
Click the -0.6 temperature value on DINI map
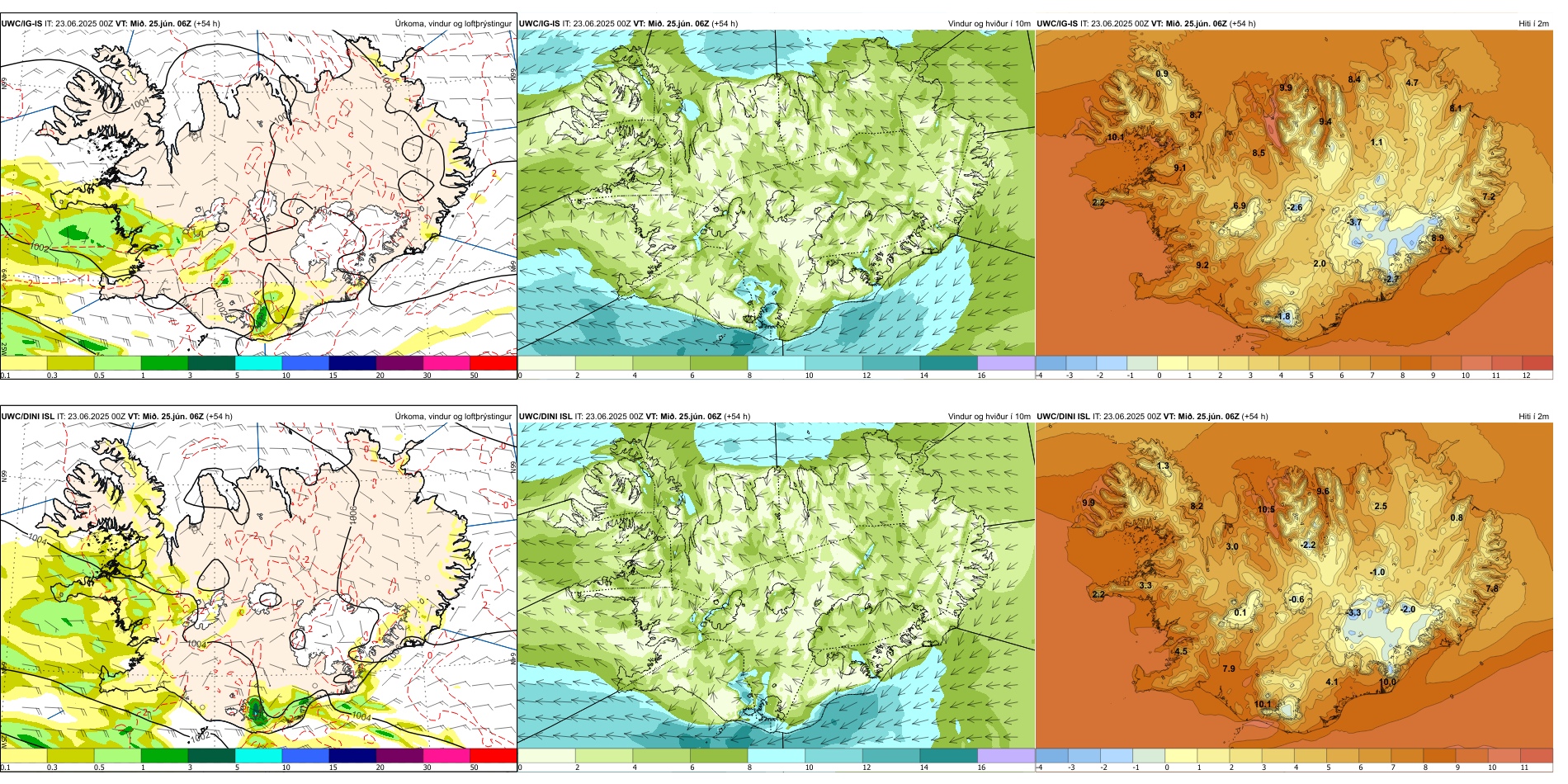pyautogui.click(x=1297, y=600)
